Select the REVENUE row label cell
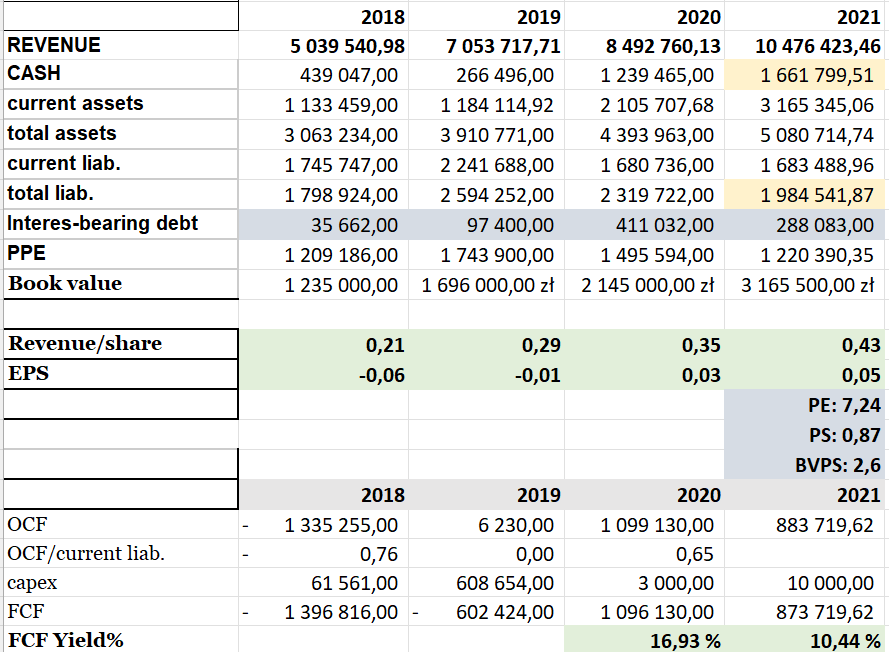The image size is (889, 652). (121, 45)
